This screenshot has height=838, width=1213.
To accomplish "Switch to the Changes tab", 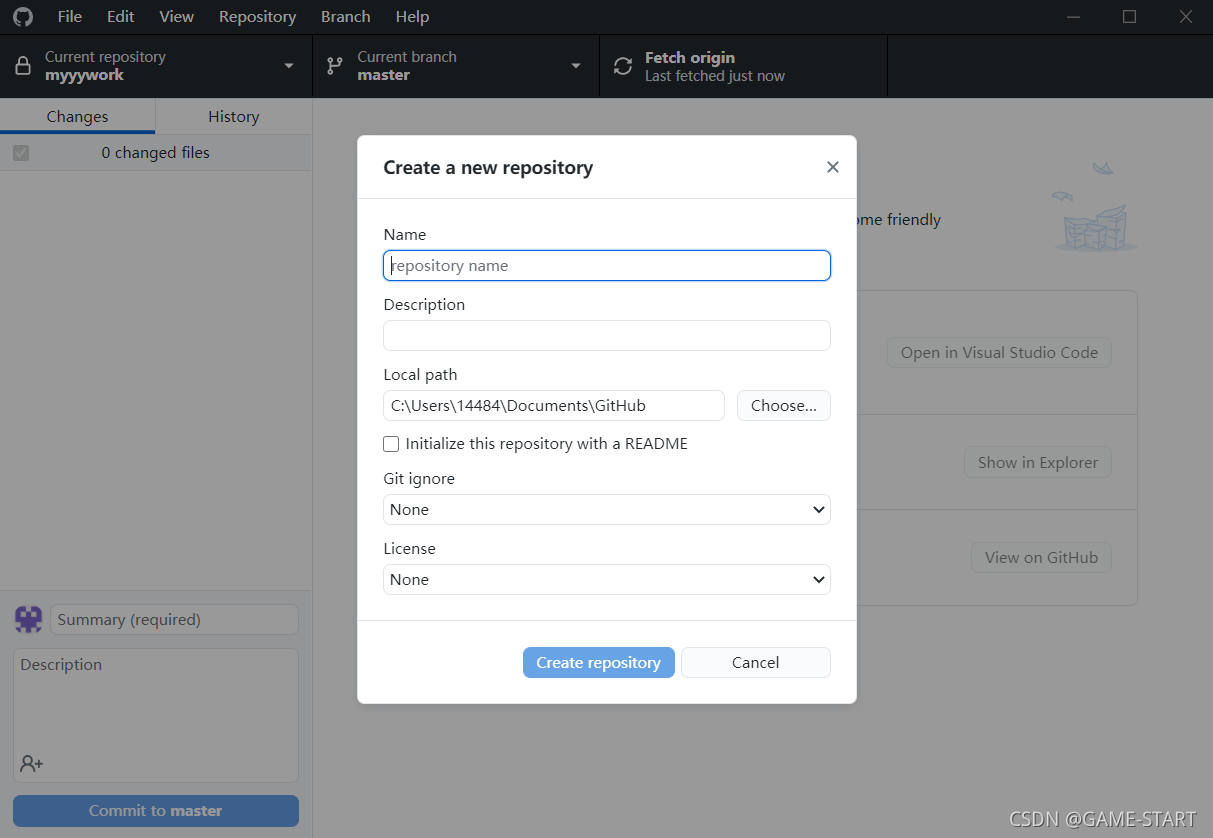I will 77,116.
